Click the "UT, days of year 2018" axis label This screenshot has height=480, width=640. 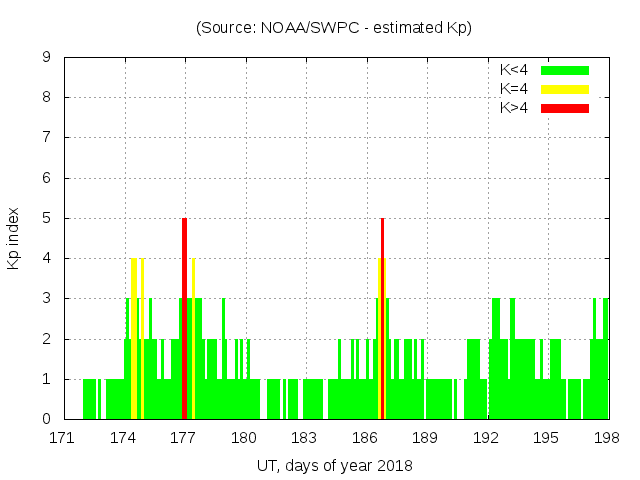[x=334, y=465]
